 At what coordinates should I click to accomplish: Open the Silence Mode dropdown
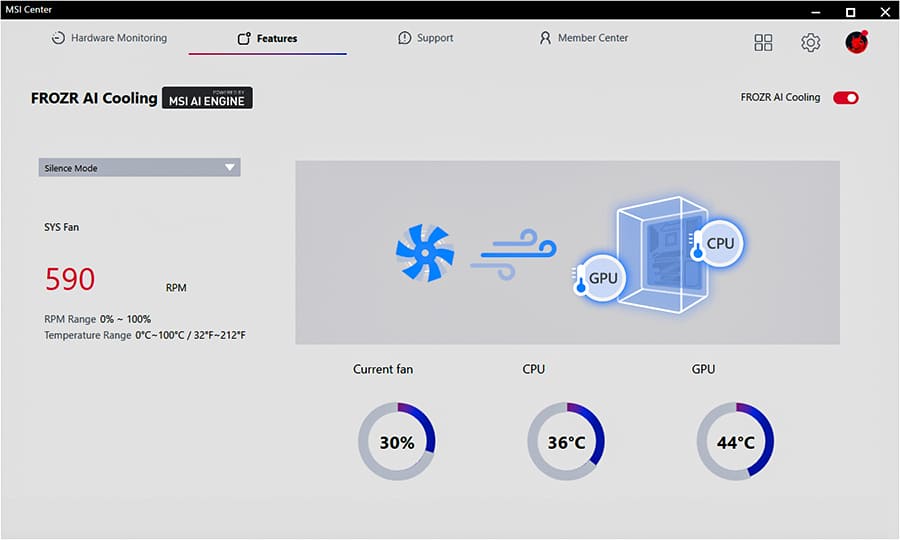pyautogui.click(x=139, y=168)
